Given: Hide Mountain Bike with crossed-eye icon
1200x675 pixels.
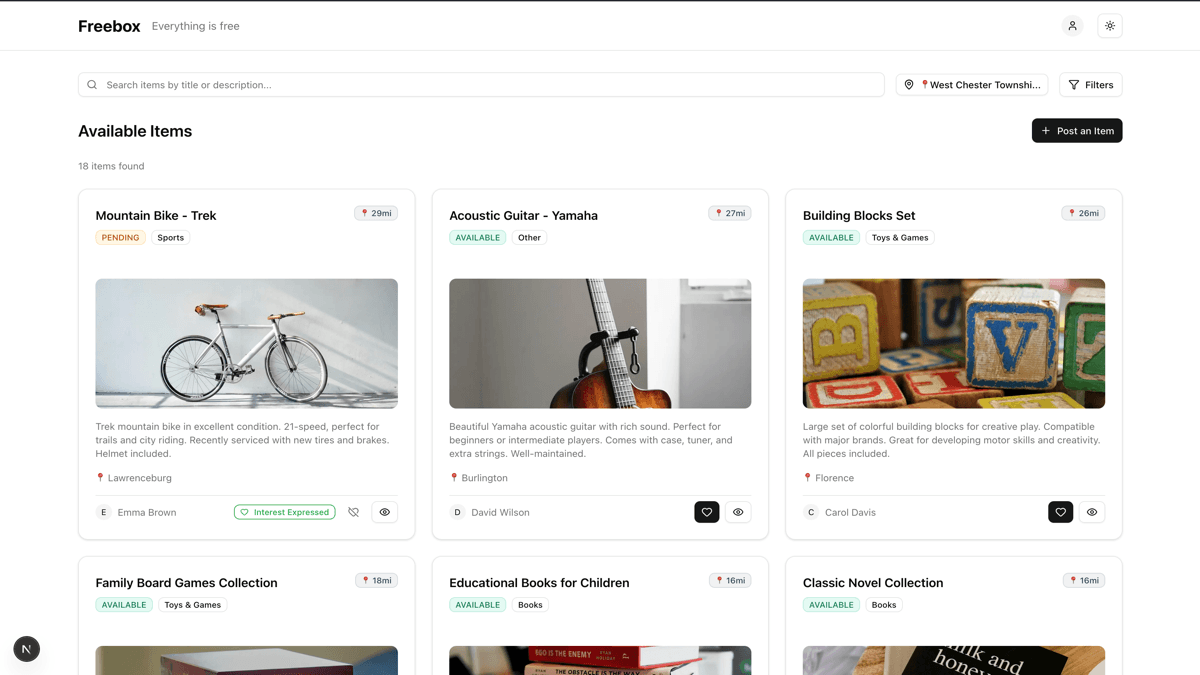Looking at the screenshot, I should pos(353,512).
